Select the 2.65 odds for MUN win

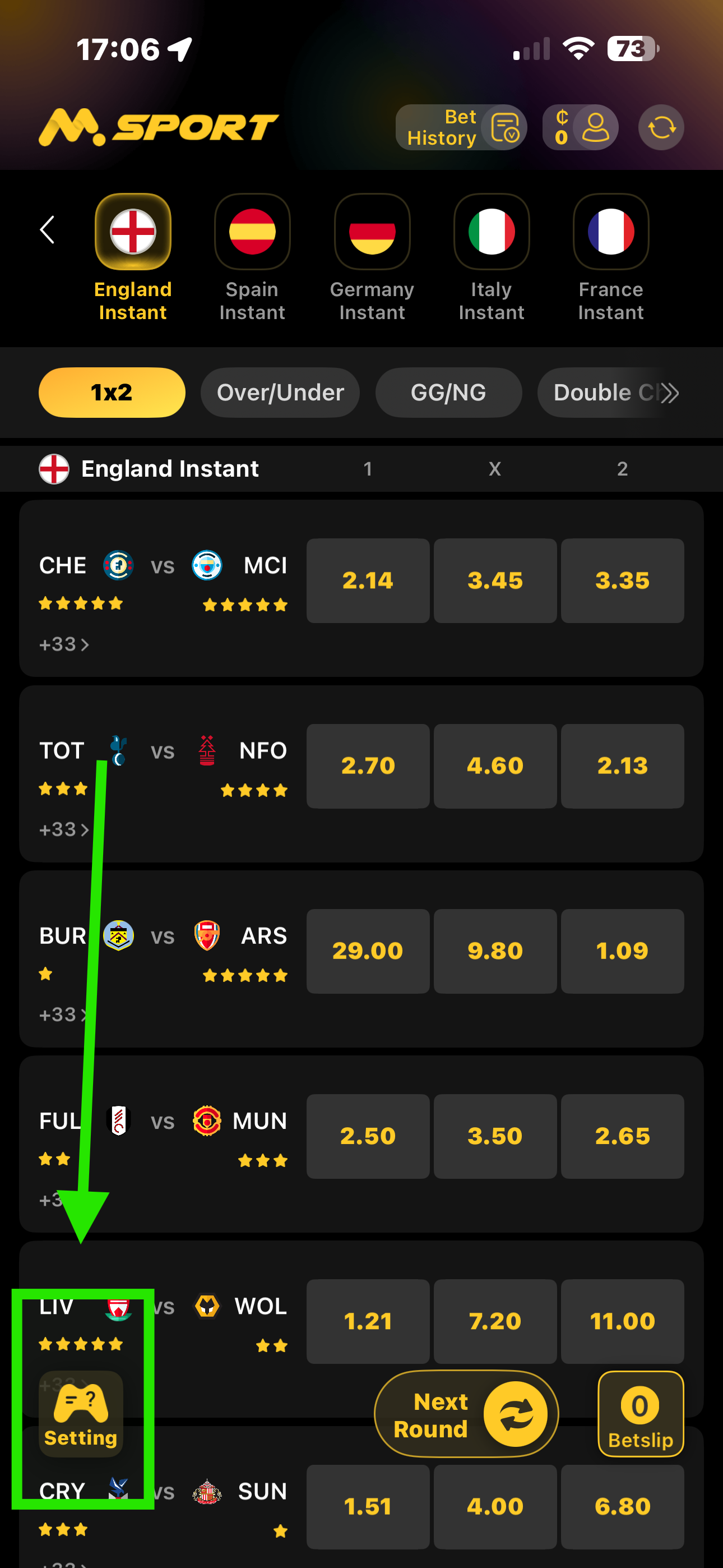point(622,1136)
